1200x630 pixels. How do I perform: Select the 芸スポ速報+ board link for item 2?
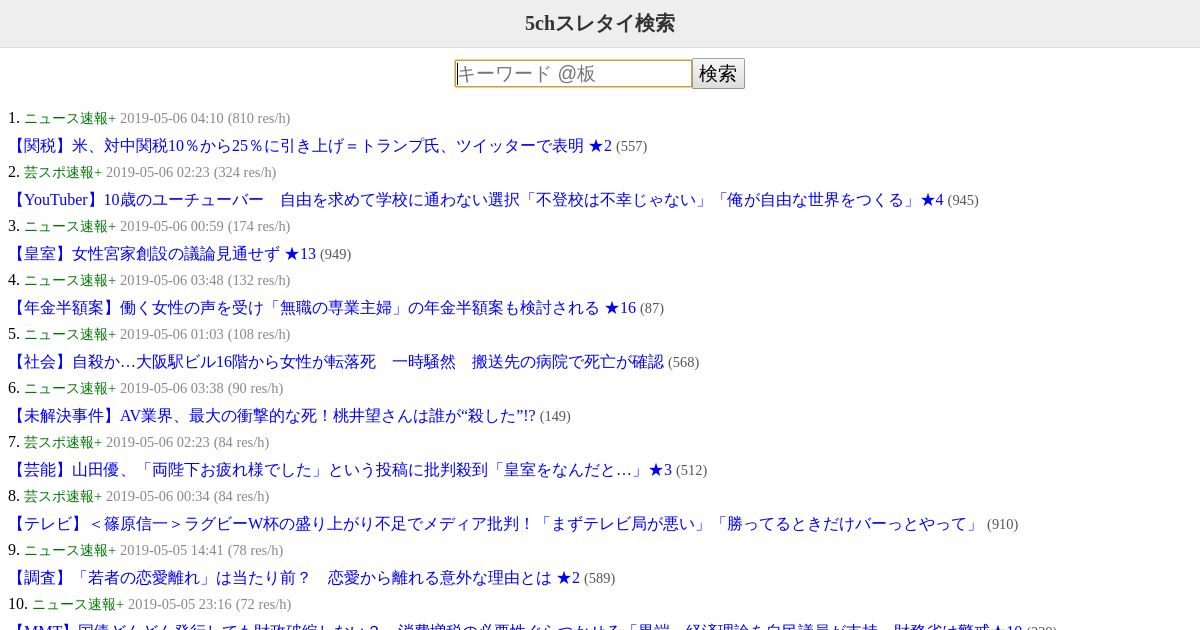coord(63,173)
